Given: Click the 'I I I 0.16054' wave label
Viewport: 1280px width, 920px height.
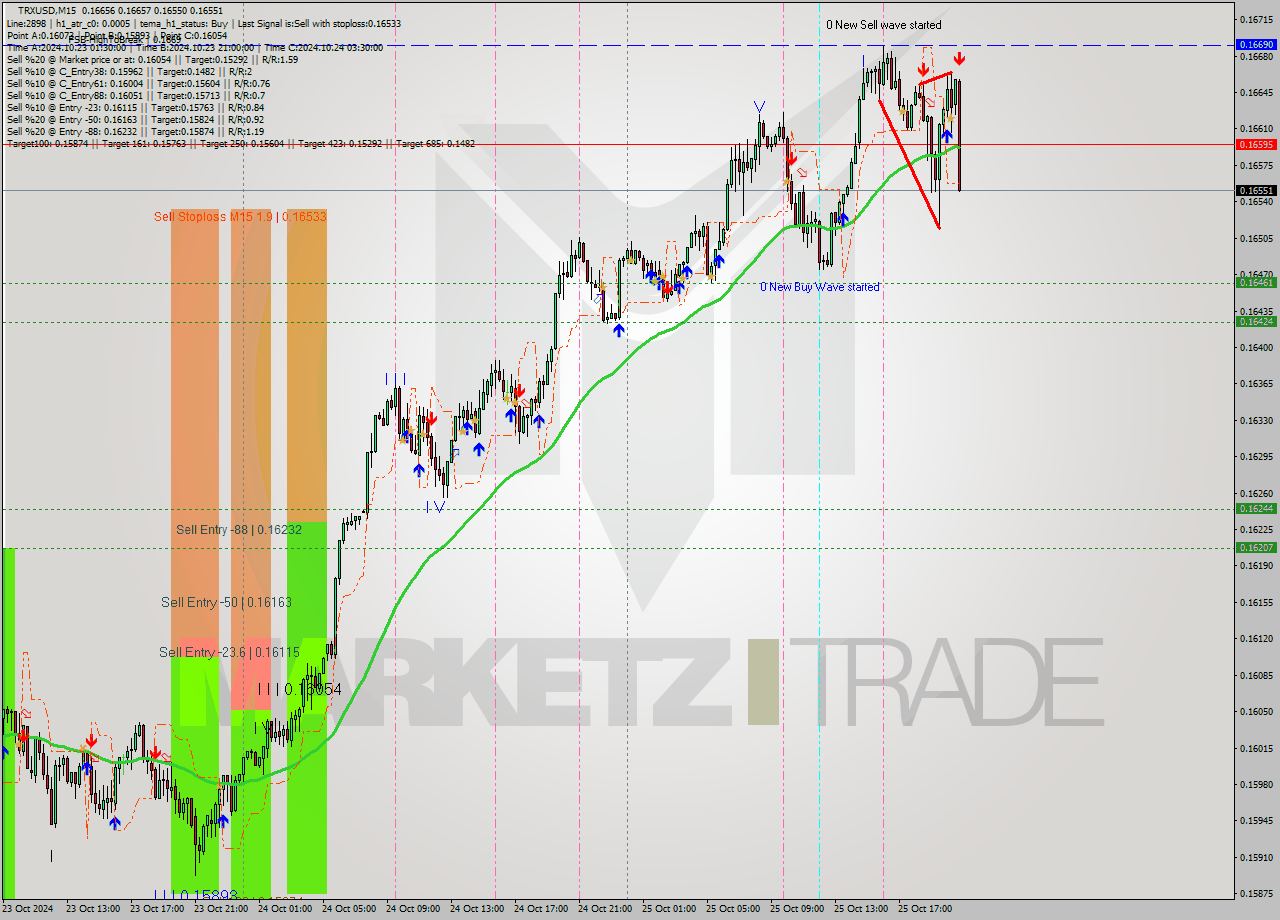Looking at the screenshot, I should click(299, 689).
